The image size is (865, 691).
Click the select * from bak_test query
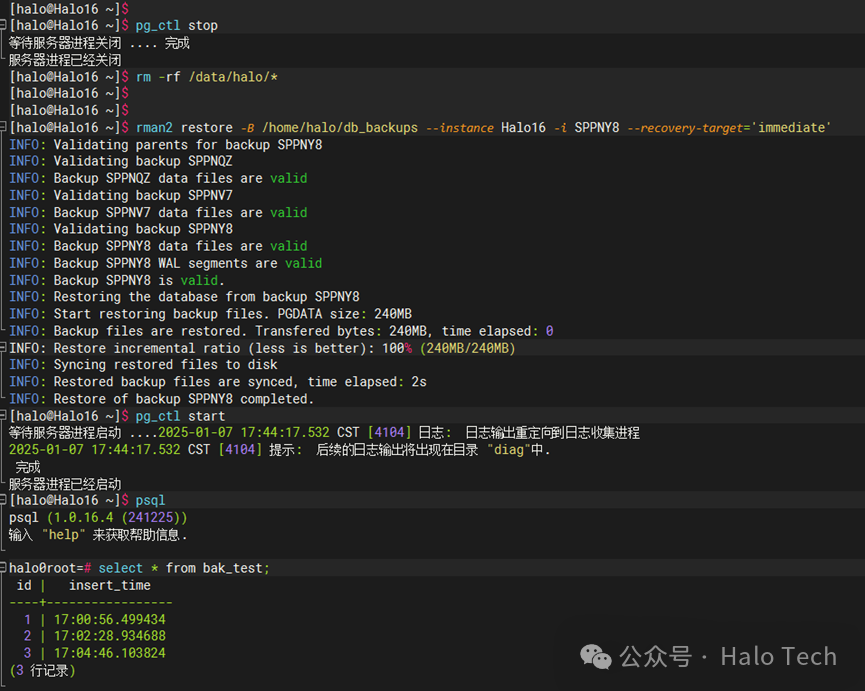pos(184,568)
